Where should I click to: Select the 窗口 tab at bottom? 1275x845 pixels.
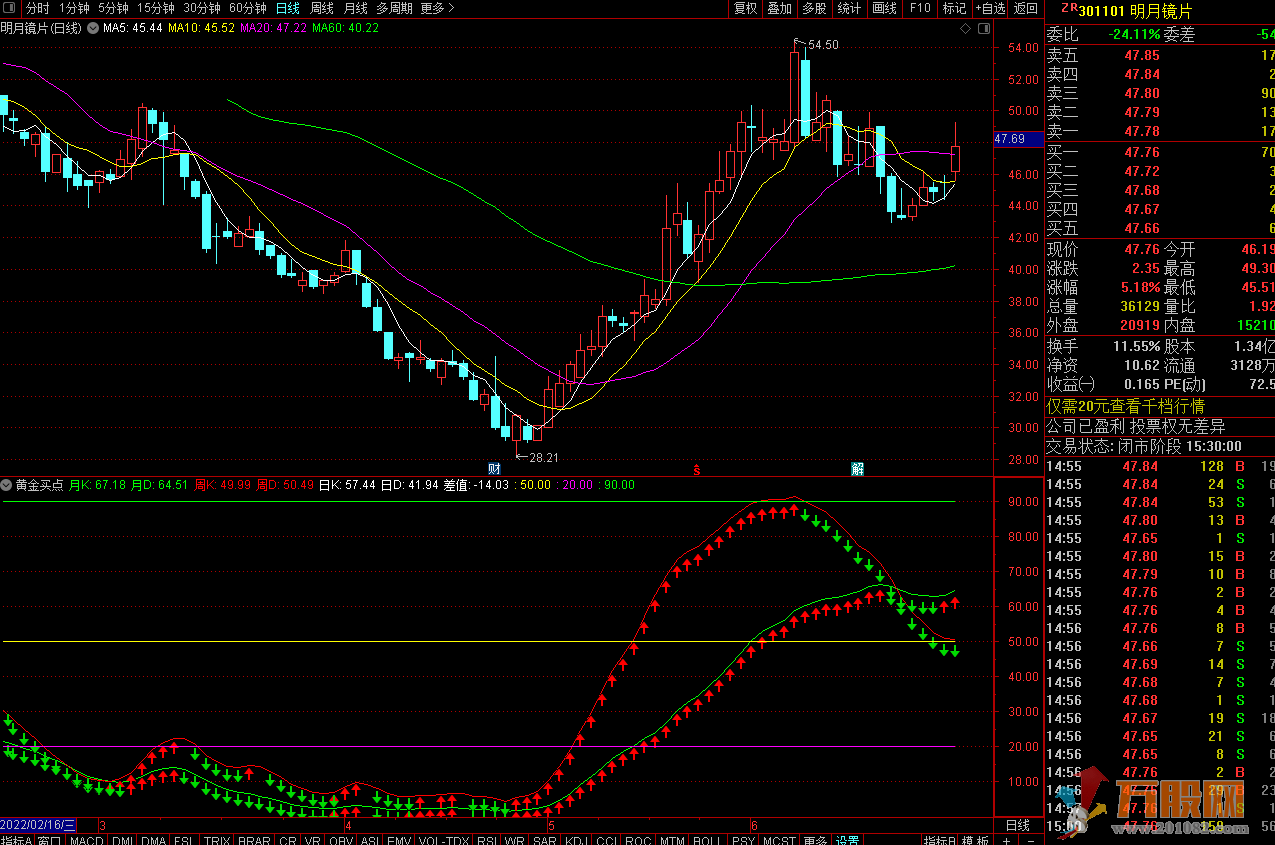click(50, 841)
